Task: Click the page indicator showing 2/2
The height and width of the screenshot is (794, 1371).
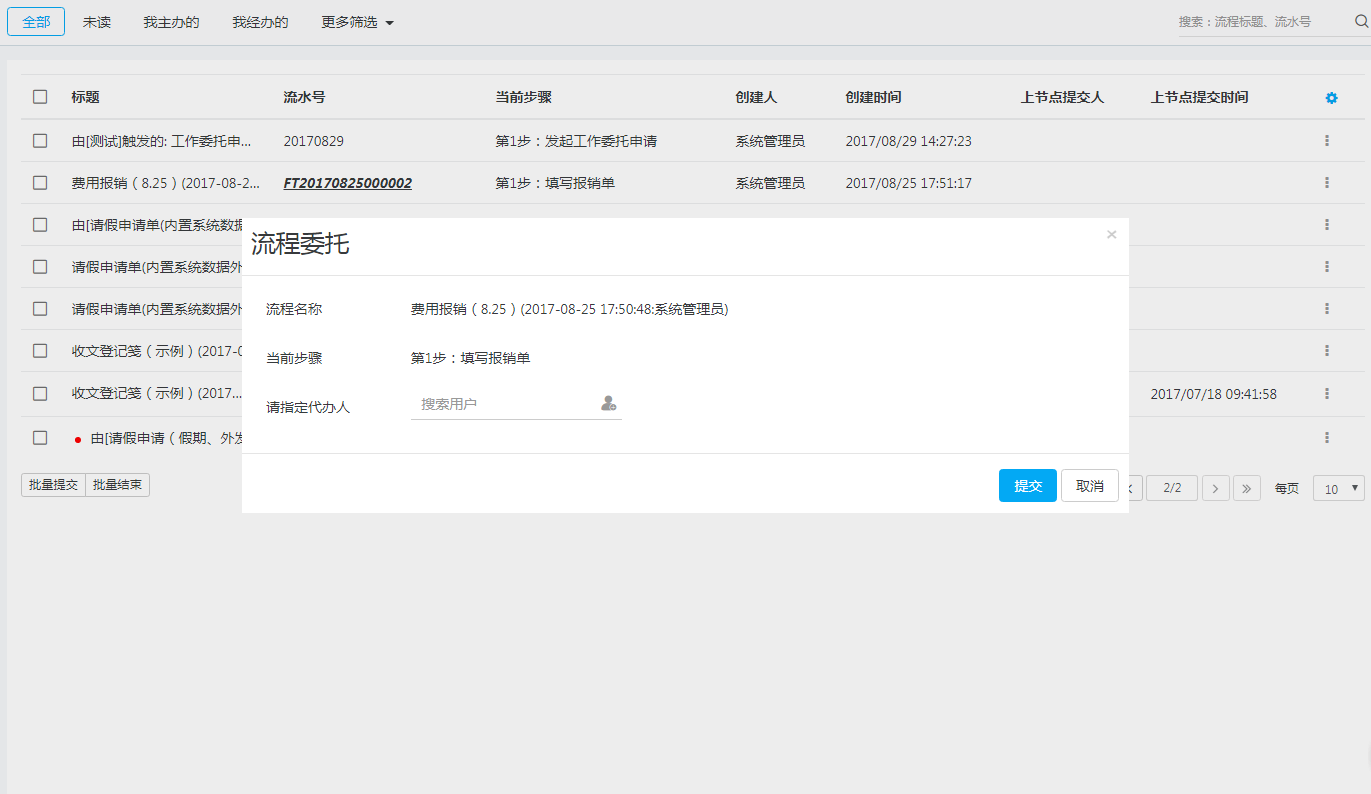Action: click(1171, 487)
